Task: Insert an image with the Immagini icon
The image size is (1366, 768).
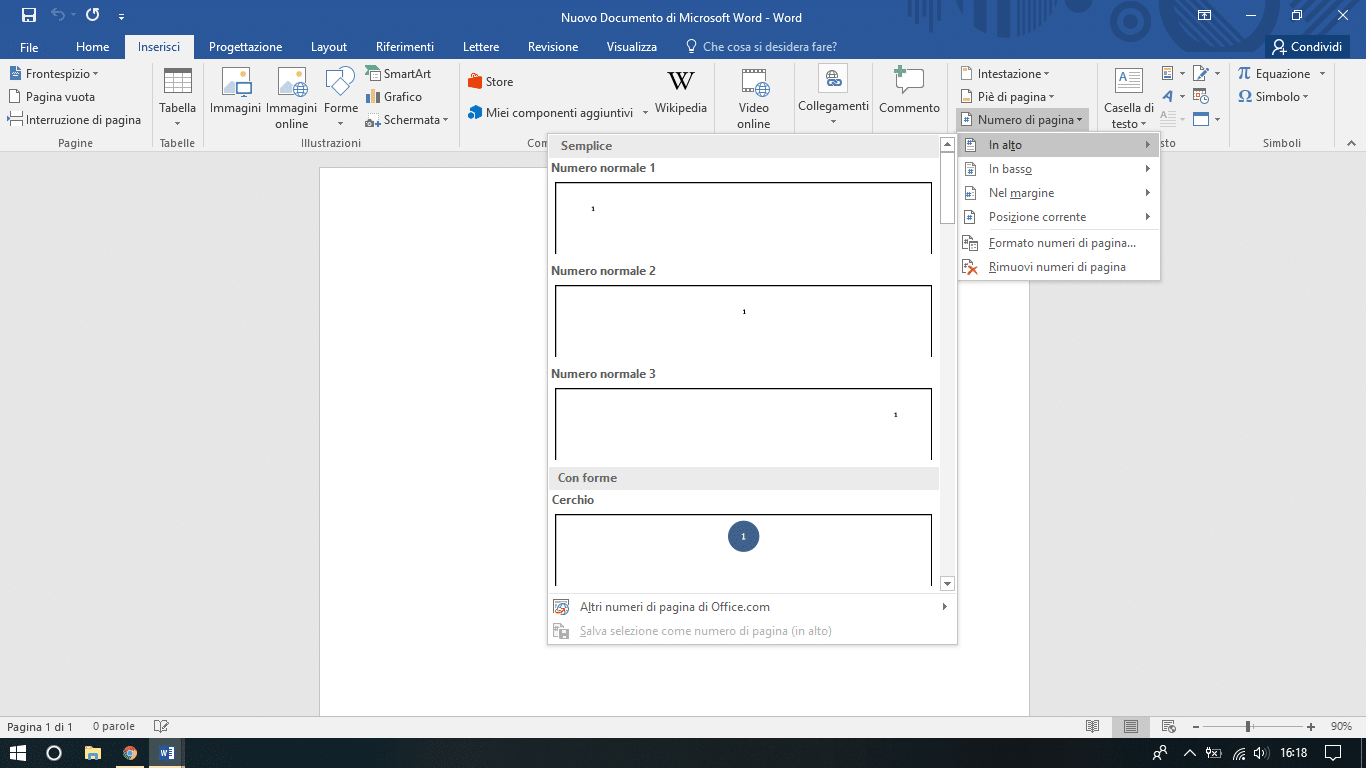Action: [236, 95]
